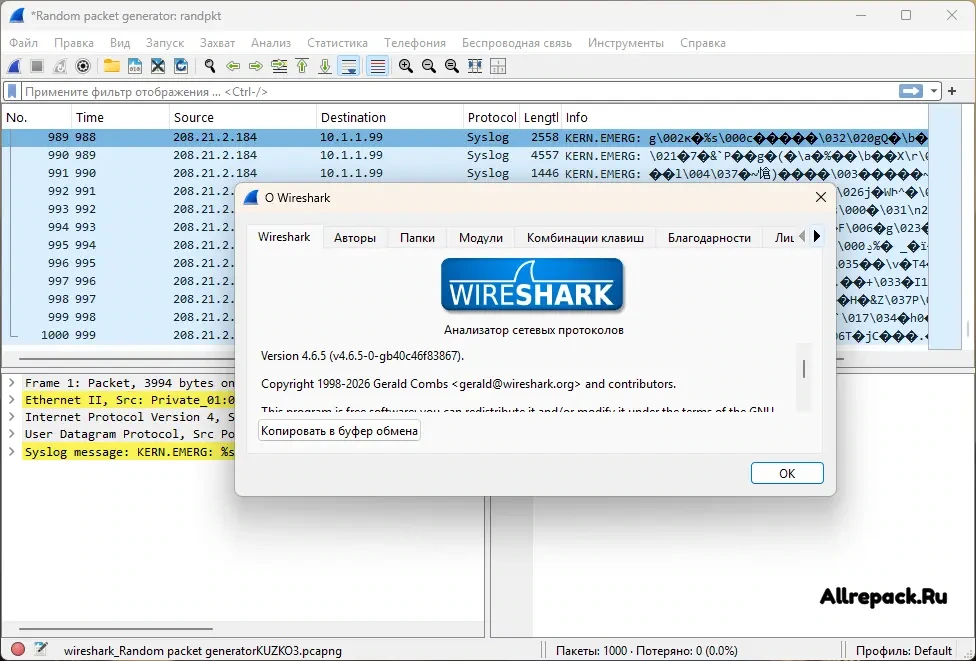Viewport: 976px width, 661px height.
Task: Start capturing packets with the shark fin icon
Action: click(x=14, y=66)
